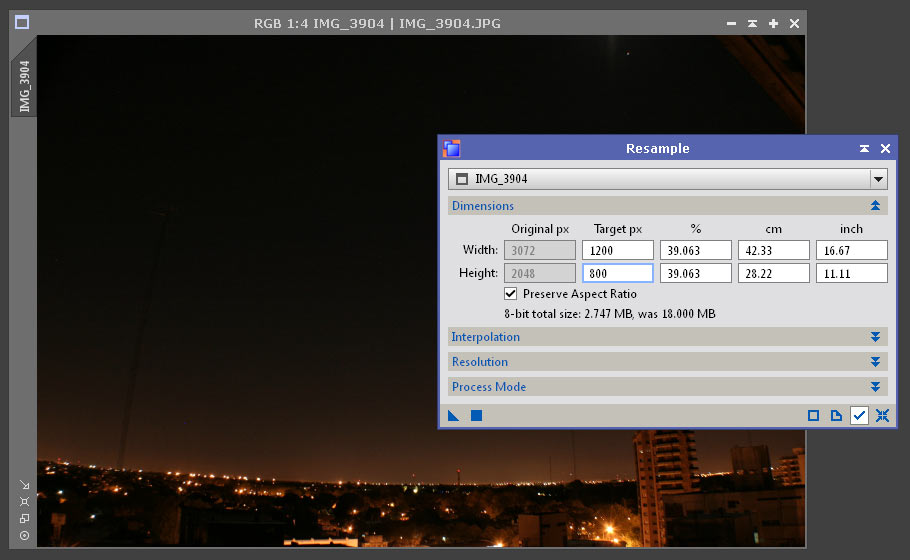910x560 pixels.
Task: Click the Reset icon in Resample dialog
Action: point(882,416)
